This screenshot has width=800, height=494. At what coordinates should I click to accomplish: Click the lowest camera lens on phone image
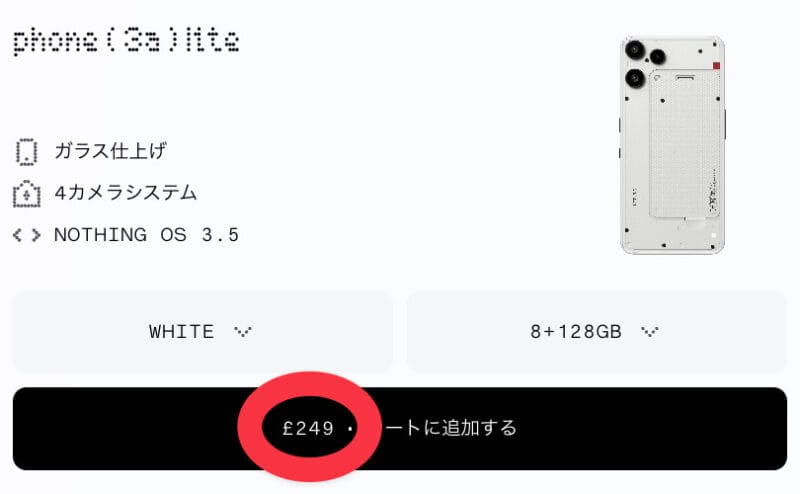pyautogui.click(x=635, y=79)
